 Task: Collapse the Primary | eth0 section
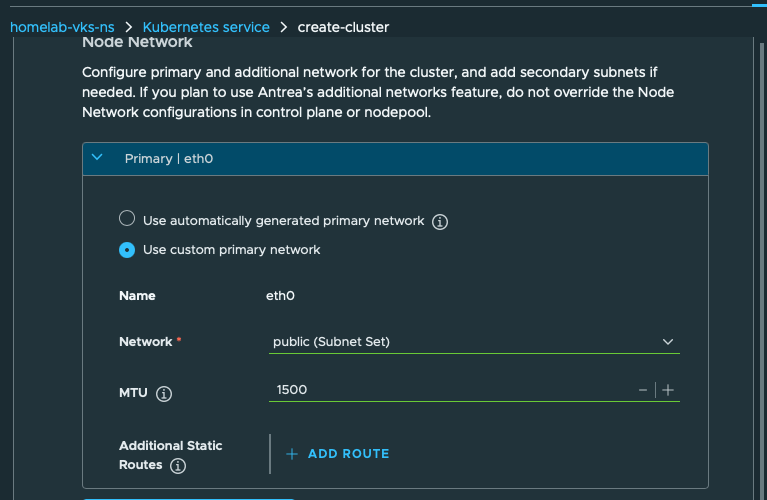[97, 158]
